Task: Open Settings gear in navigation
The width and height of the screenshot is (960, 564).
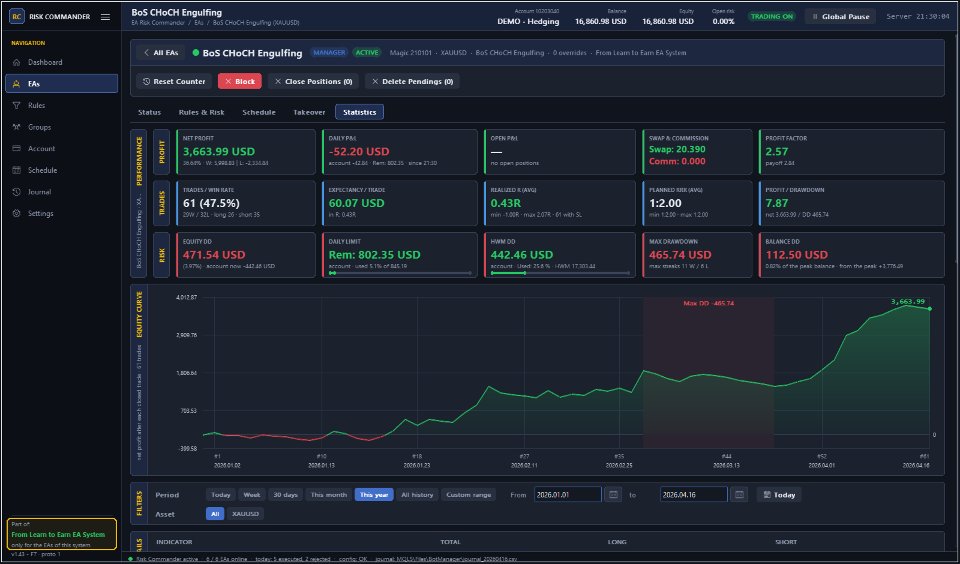Action: pyautogui.click(x=17, y=214)
